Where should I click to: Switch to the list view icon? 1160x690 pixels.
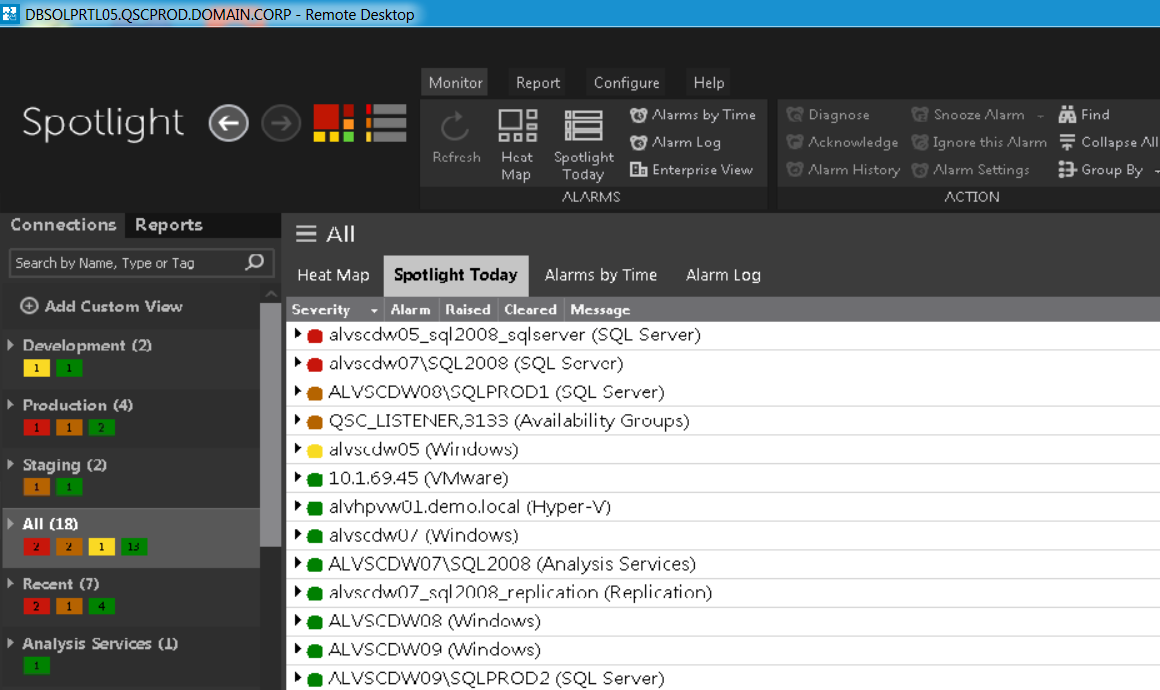tap(386, 123)
